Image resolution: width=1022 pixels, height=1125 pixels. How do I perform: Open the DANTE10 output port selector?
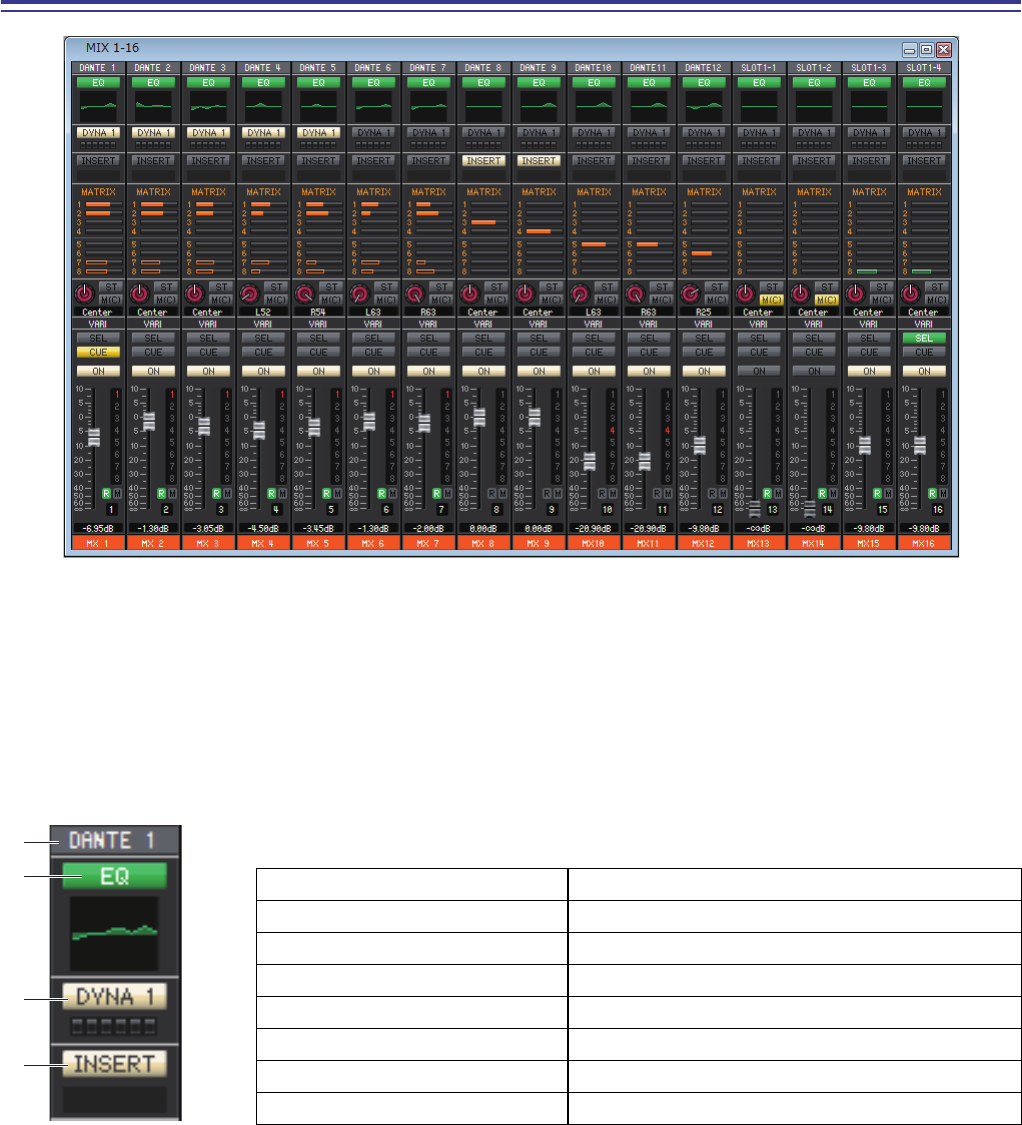point(594,67)
